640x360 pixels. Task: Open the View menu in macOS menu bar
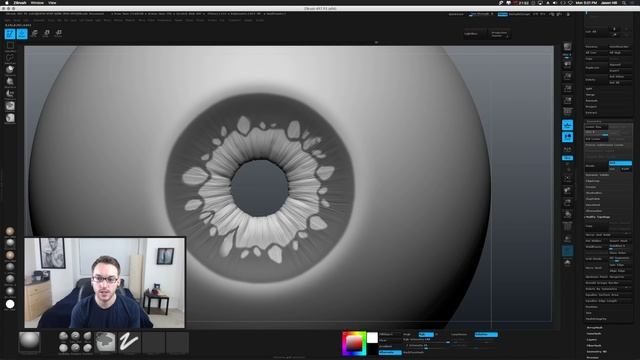[x=52, y=2]
